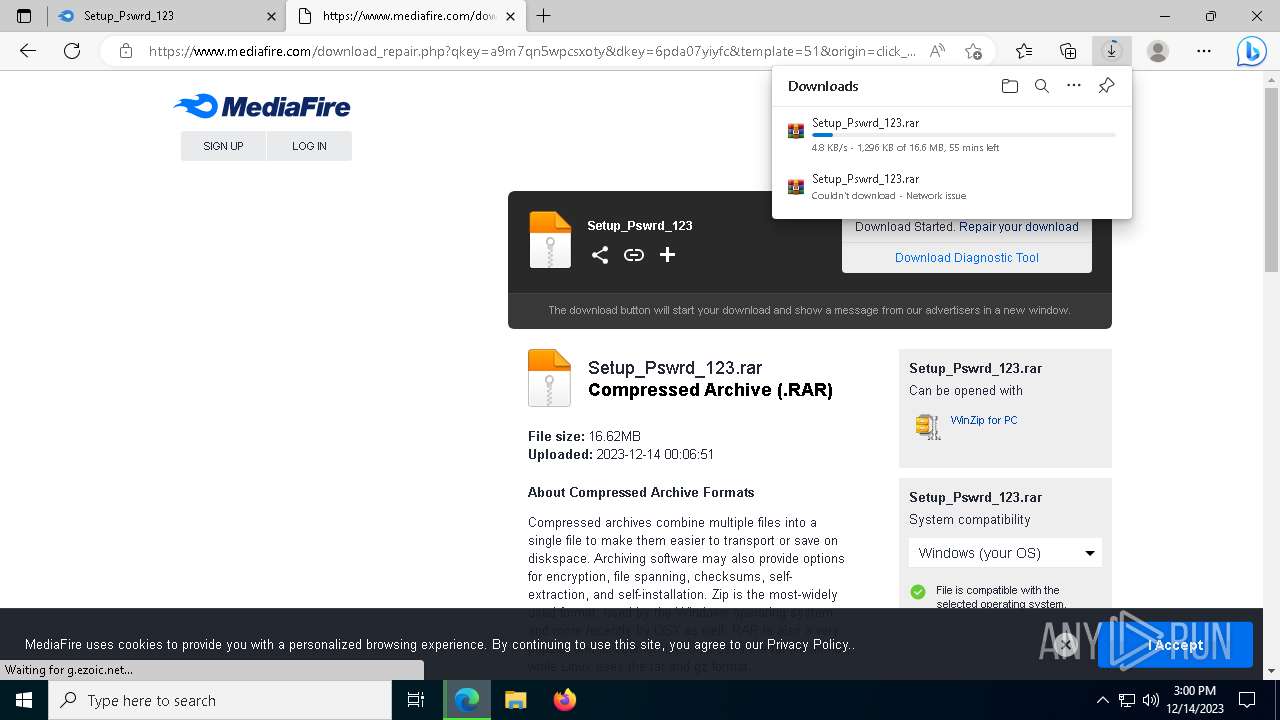Open Edge Settings and more menu
Screen dimensions: 1280x720
coord(1204,51)
